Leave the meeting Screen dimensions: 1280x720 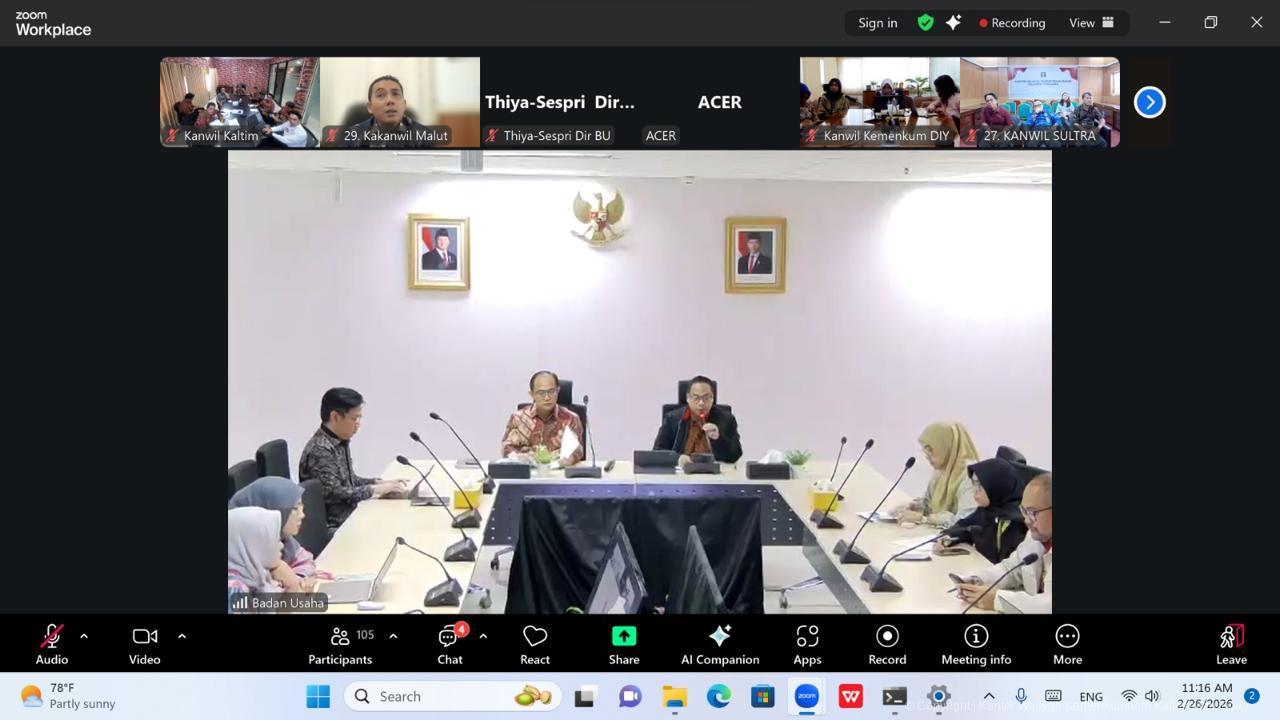(1231, 644)
